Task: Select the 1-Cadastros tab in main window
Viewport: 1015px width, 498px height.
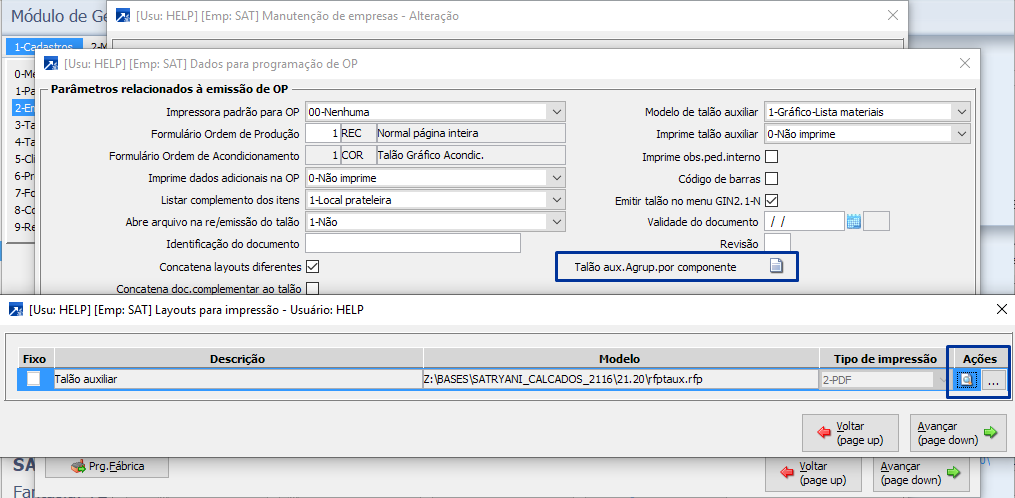Action: pyautogui.click(x=45, y=46)
